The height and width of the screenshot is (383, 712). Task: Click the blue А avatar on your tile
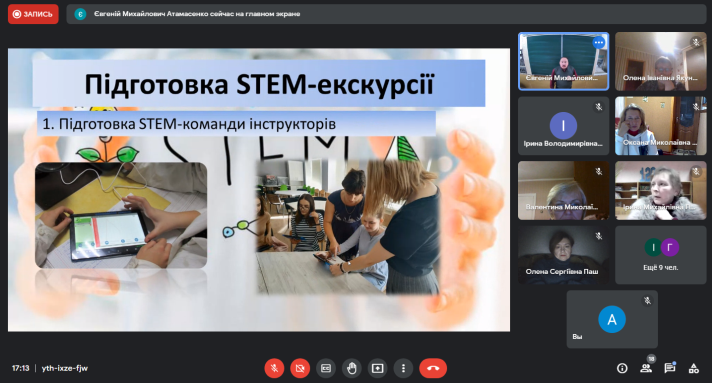(612, 319)
